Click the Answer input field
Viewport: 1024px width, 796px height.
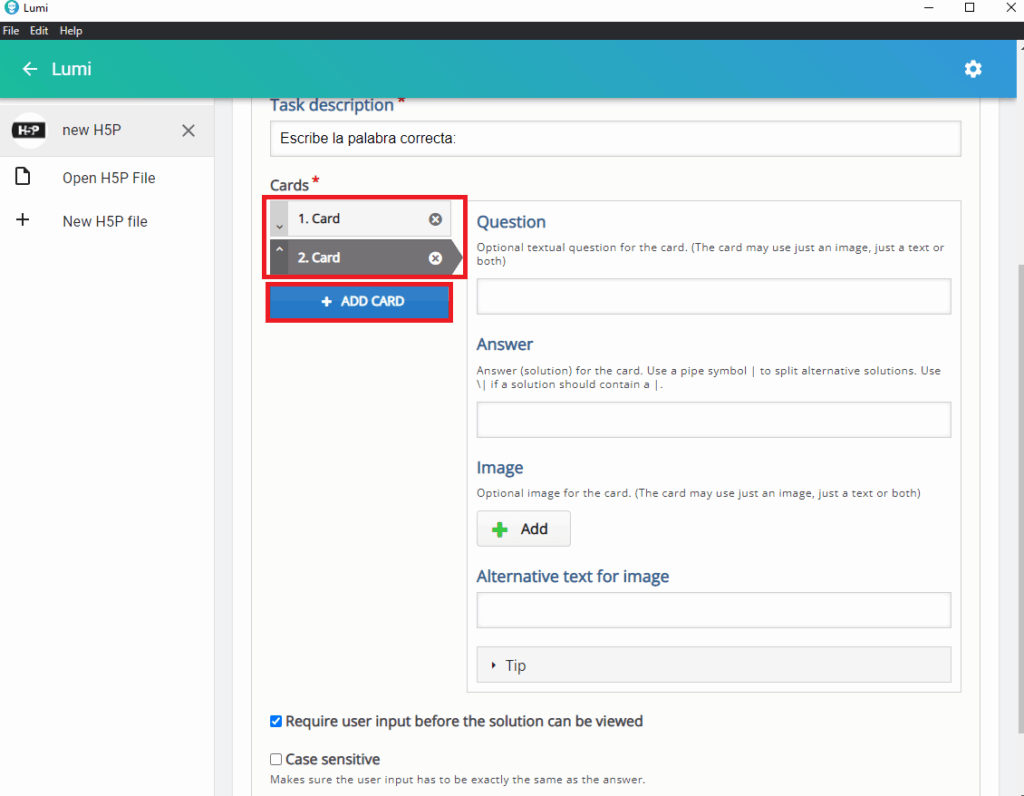tap(713, 420)
